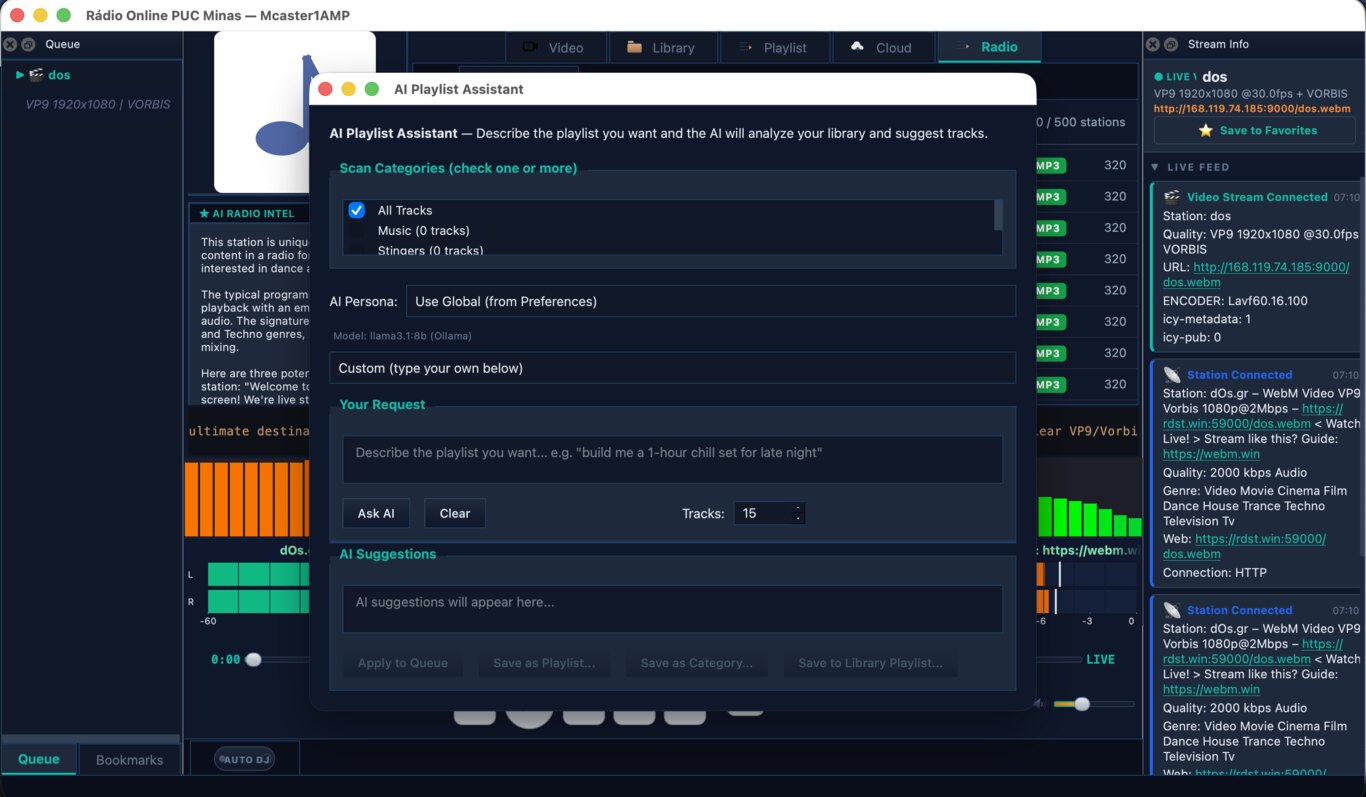This screenshot has width=1366, height=797.
Task: Open the Playlist tab
Action: point(773,47)
